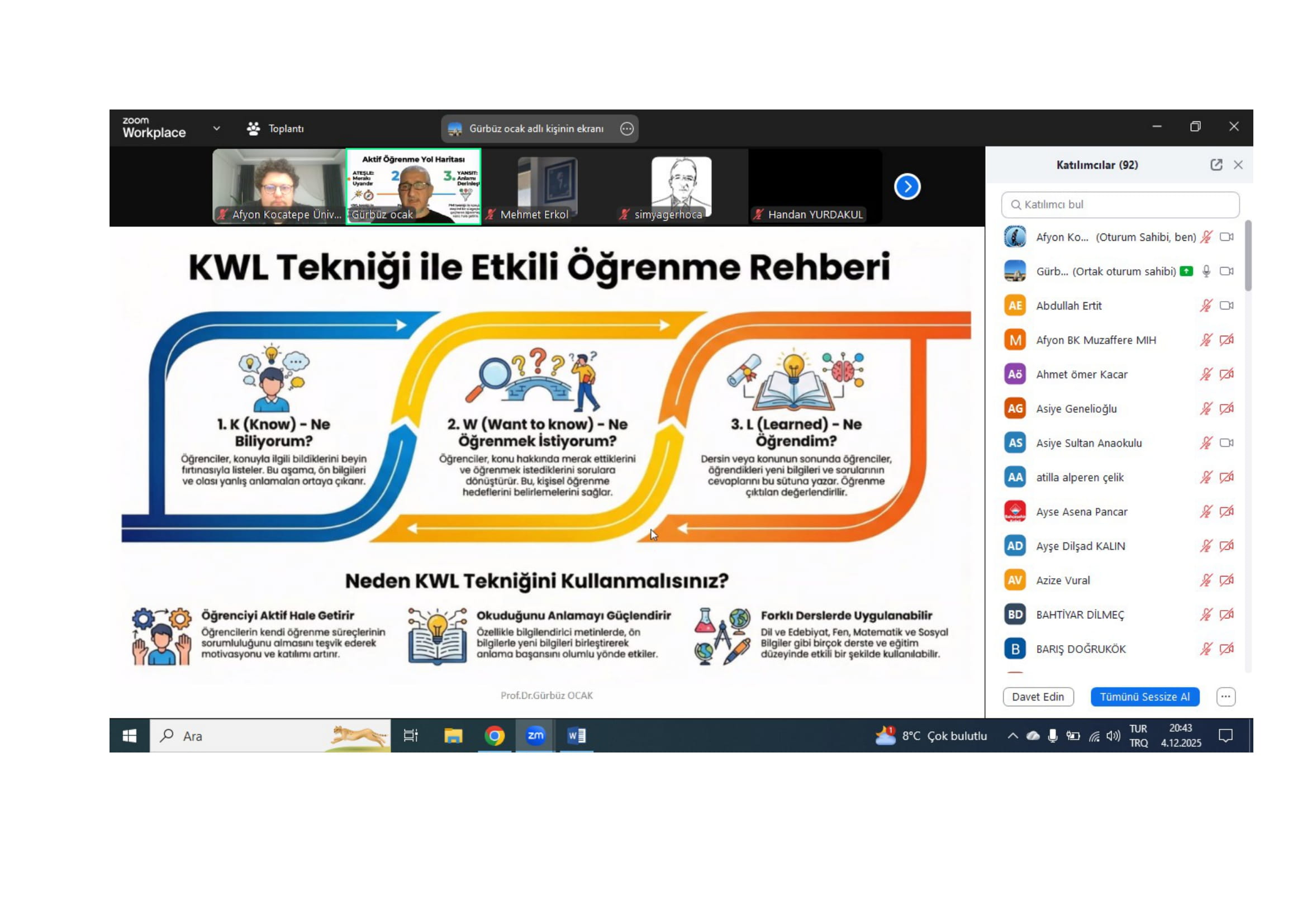
Task: Open screen share options ellipsis
Action: [627, 129]
